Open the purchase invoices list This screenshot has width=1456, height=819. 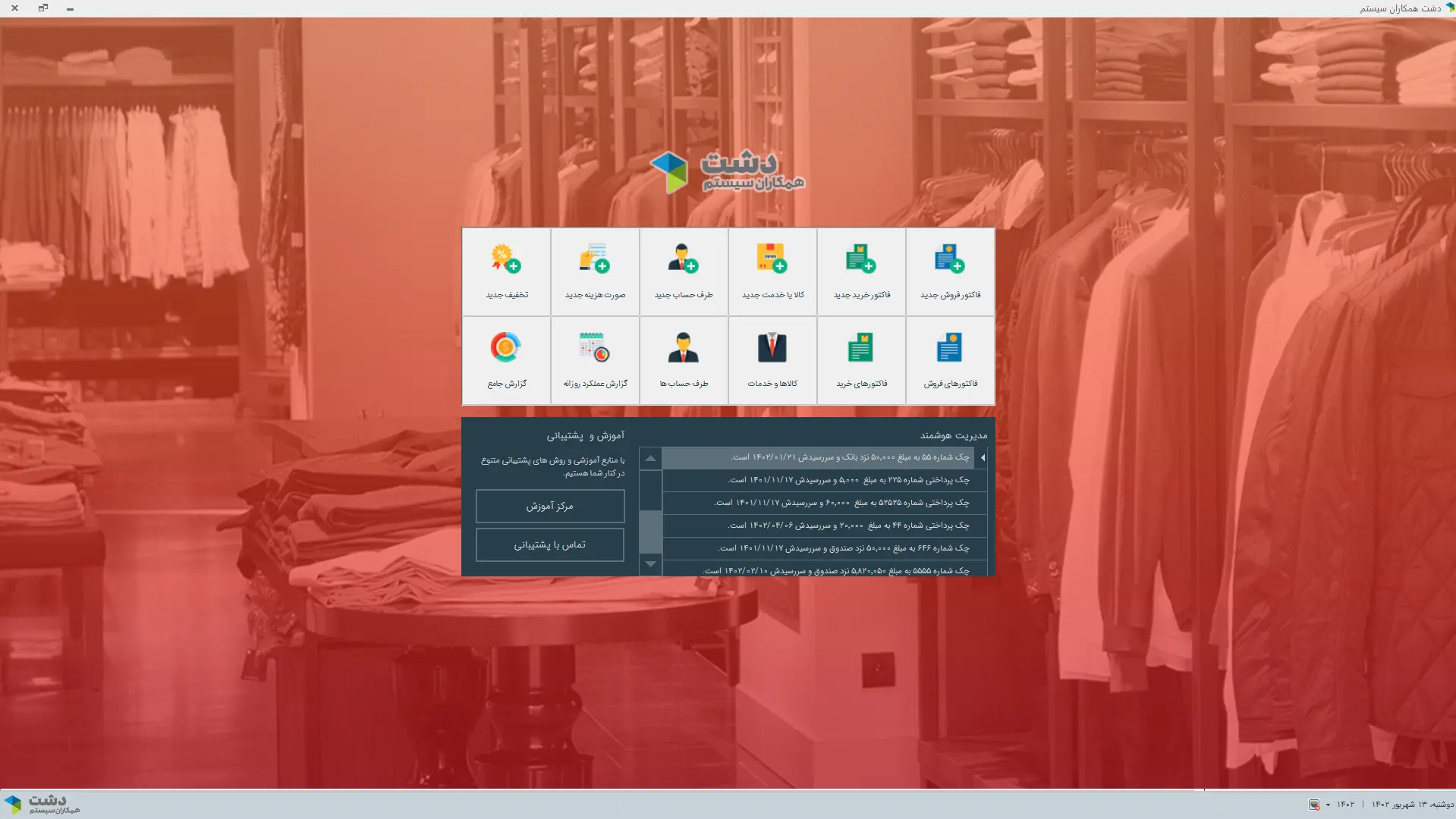861,360
